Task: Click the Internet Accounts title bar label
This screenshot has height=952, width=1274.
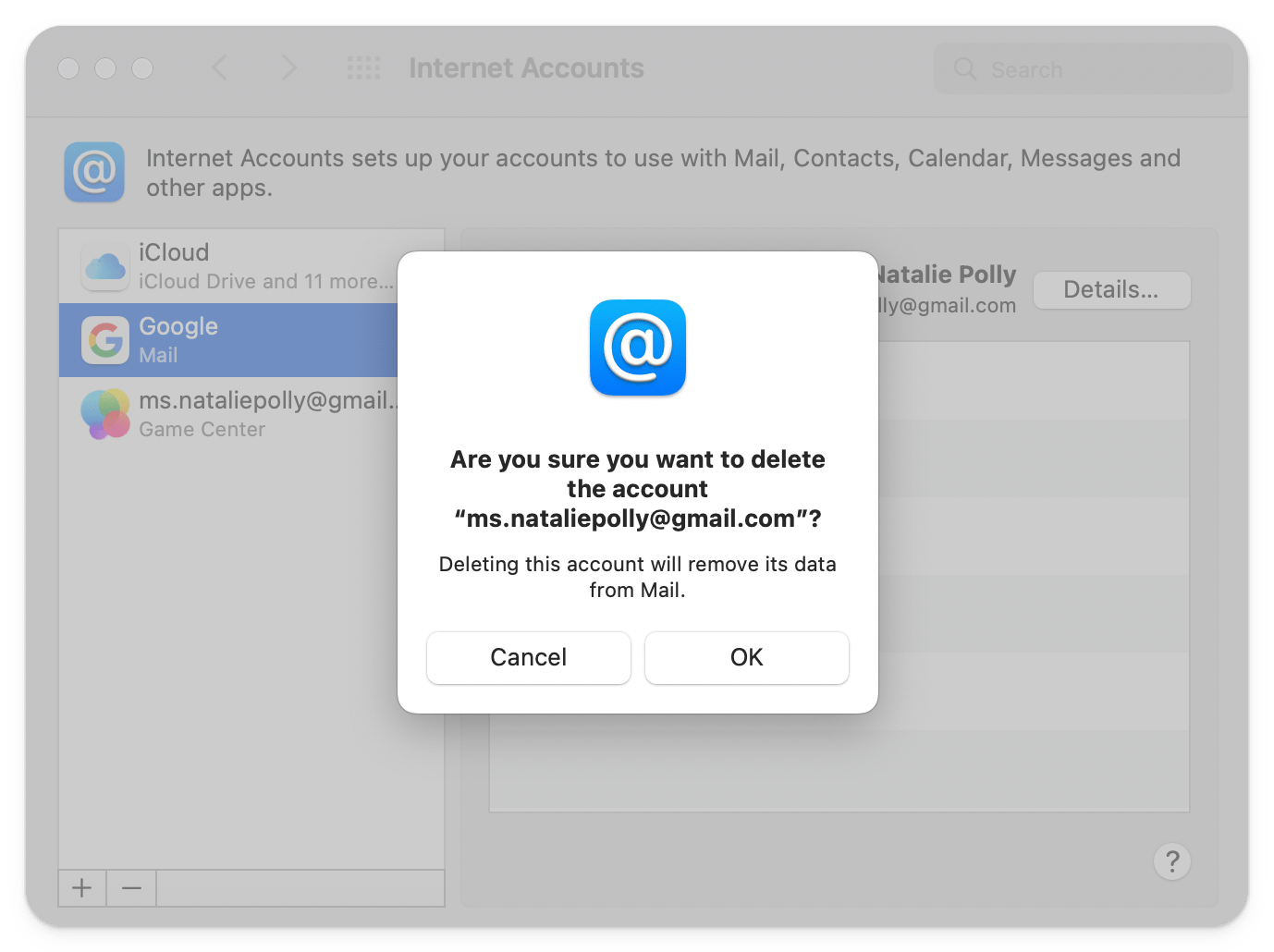Action: point(526,67)
